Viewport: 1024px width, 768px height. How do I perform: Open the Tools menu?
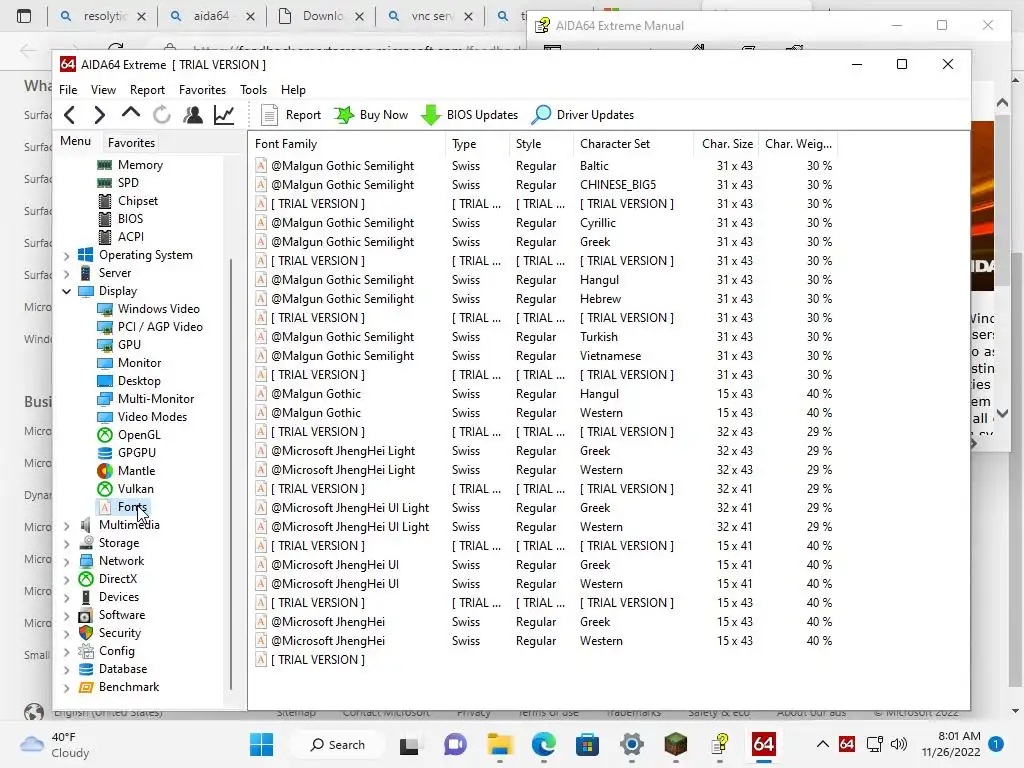click(x=253, y=90)
